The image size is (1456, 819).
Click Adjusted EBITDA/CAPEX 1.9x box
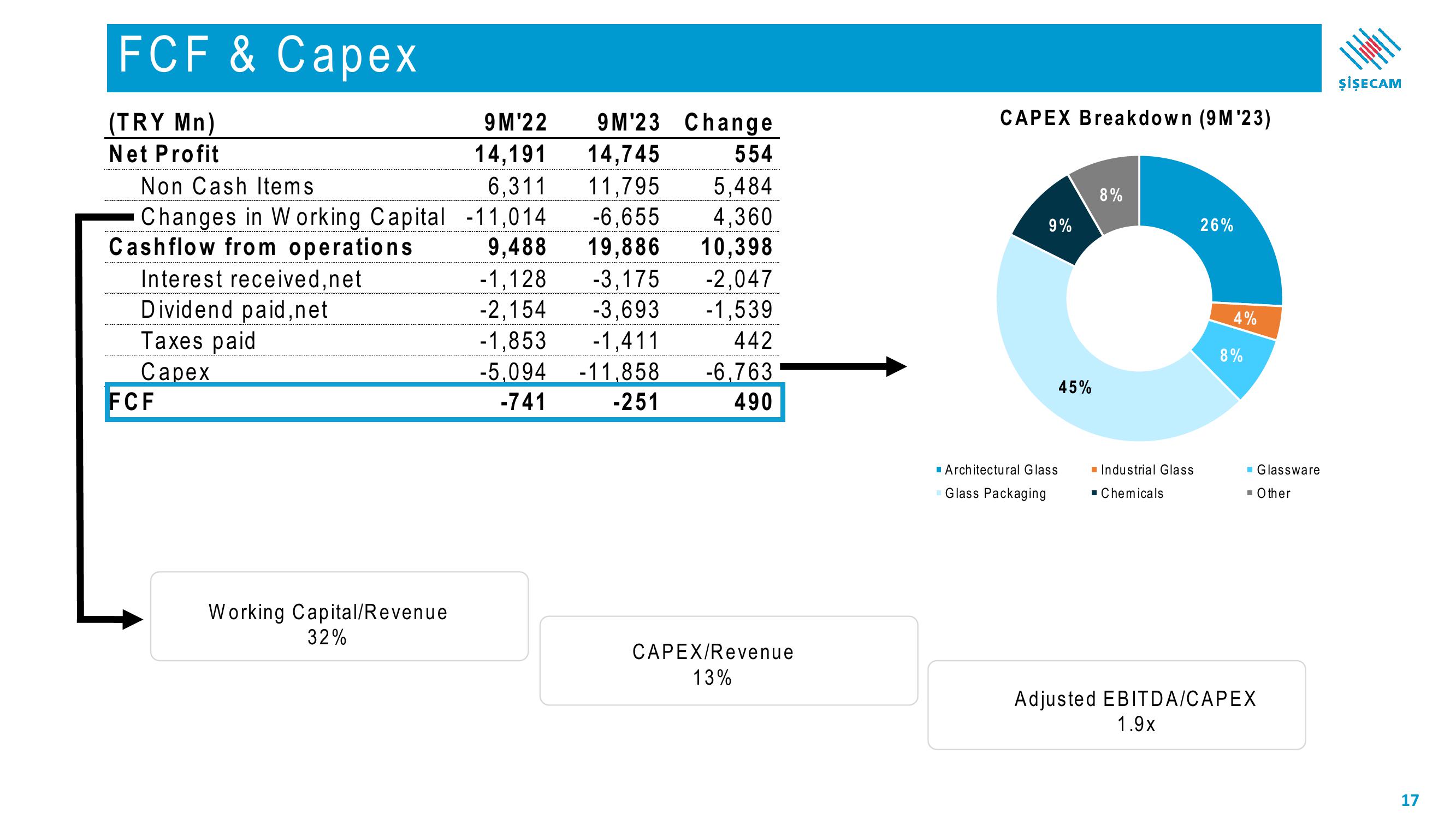click(x=1117, y=705)
